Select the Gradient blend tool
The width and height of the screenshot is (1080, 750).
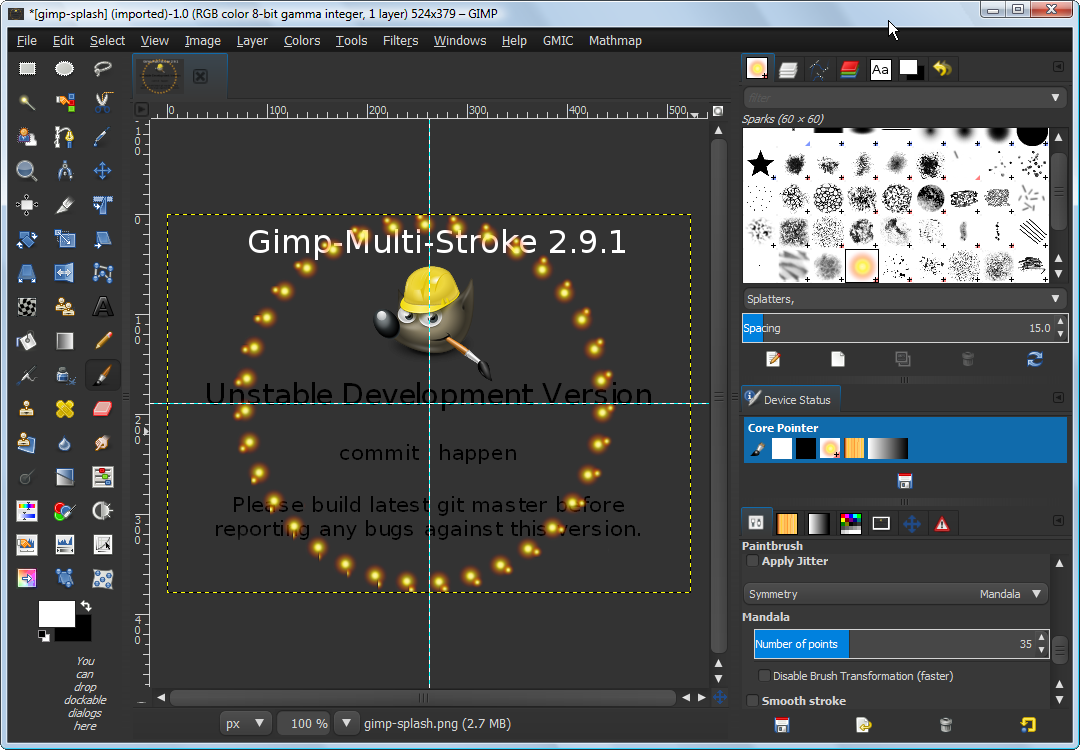65,340
